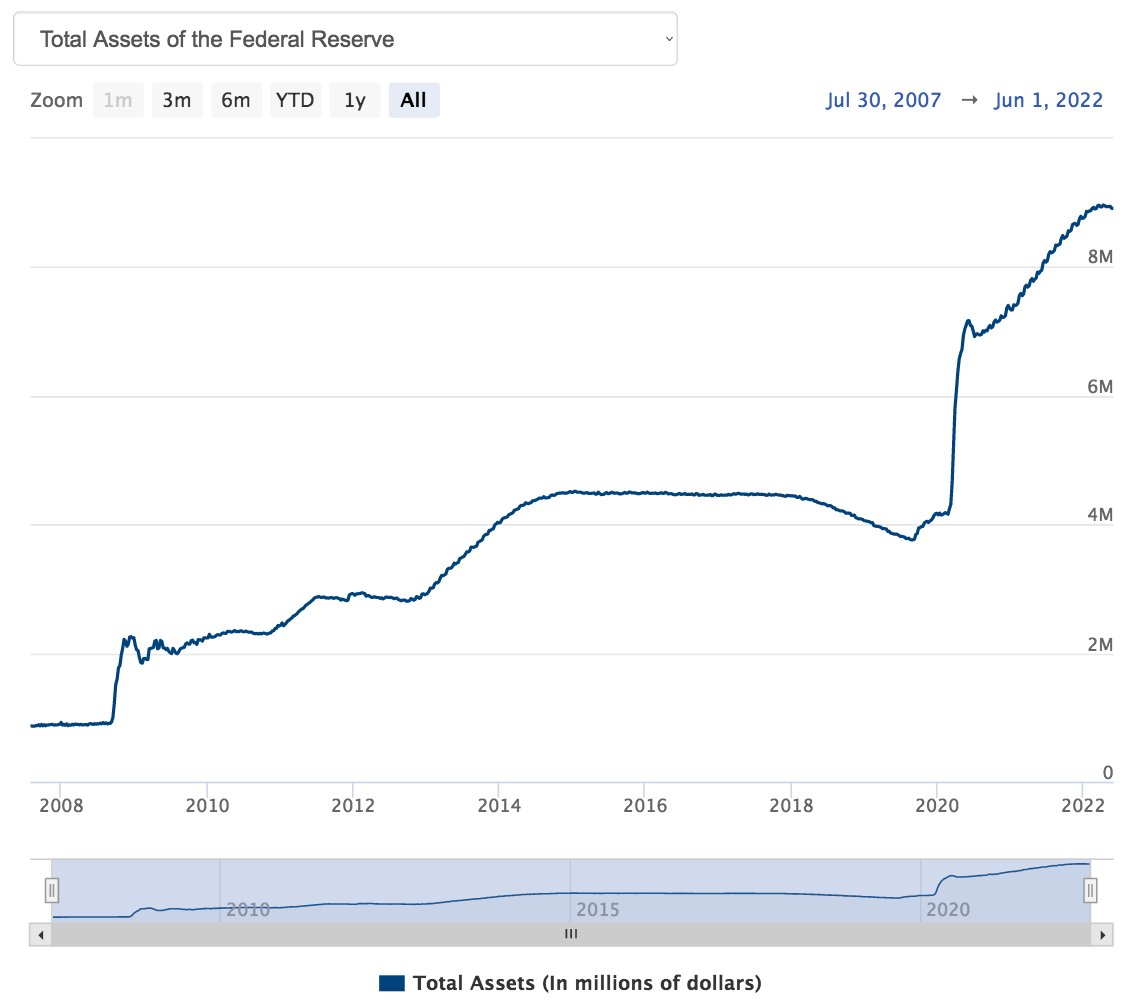Click the 2012 x-axis label
Screen dimensions: 1125x1004
point(353,805)
